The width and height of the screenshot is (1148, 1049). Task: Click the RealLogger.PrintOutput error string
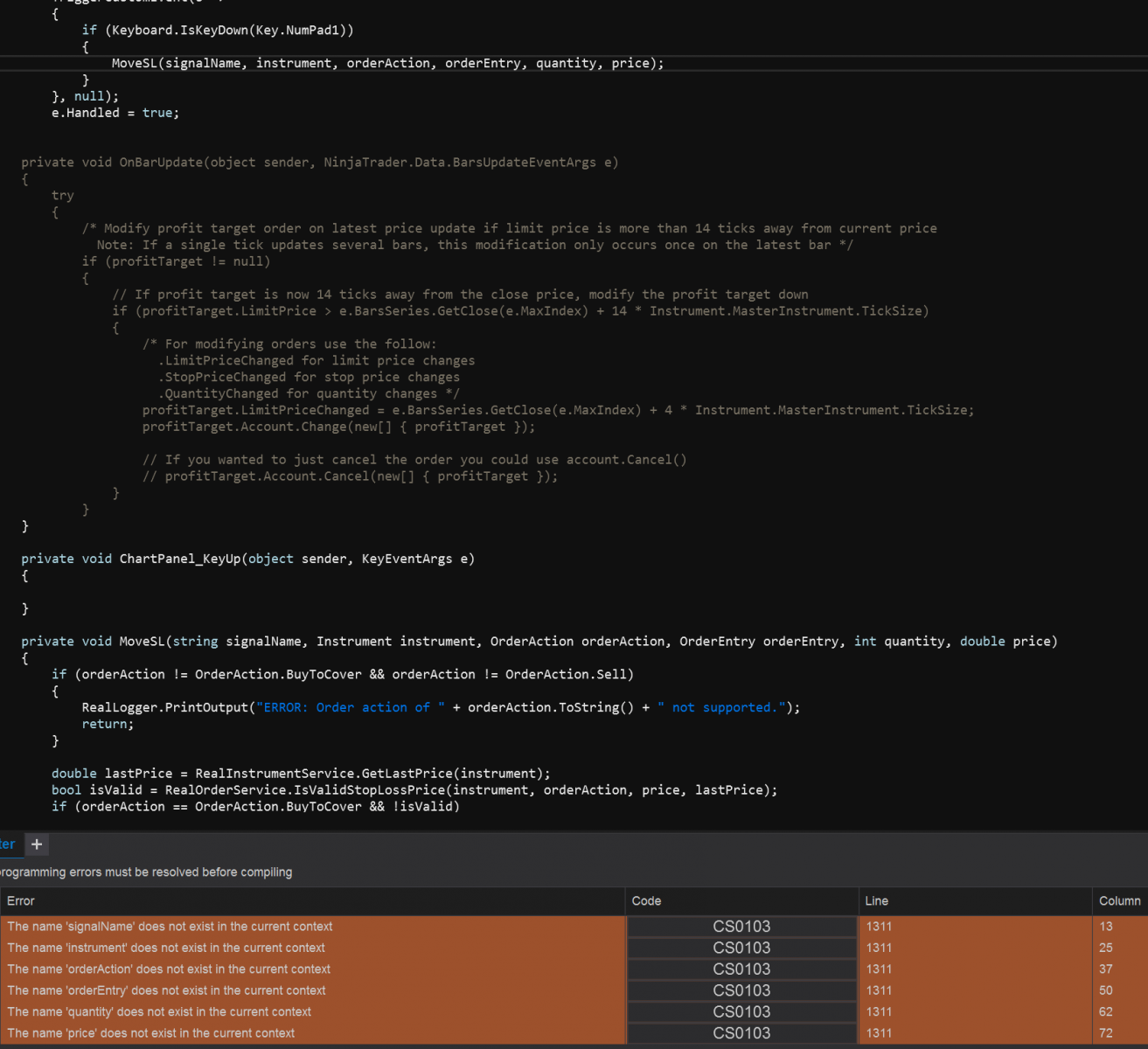350,706
